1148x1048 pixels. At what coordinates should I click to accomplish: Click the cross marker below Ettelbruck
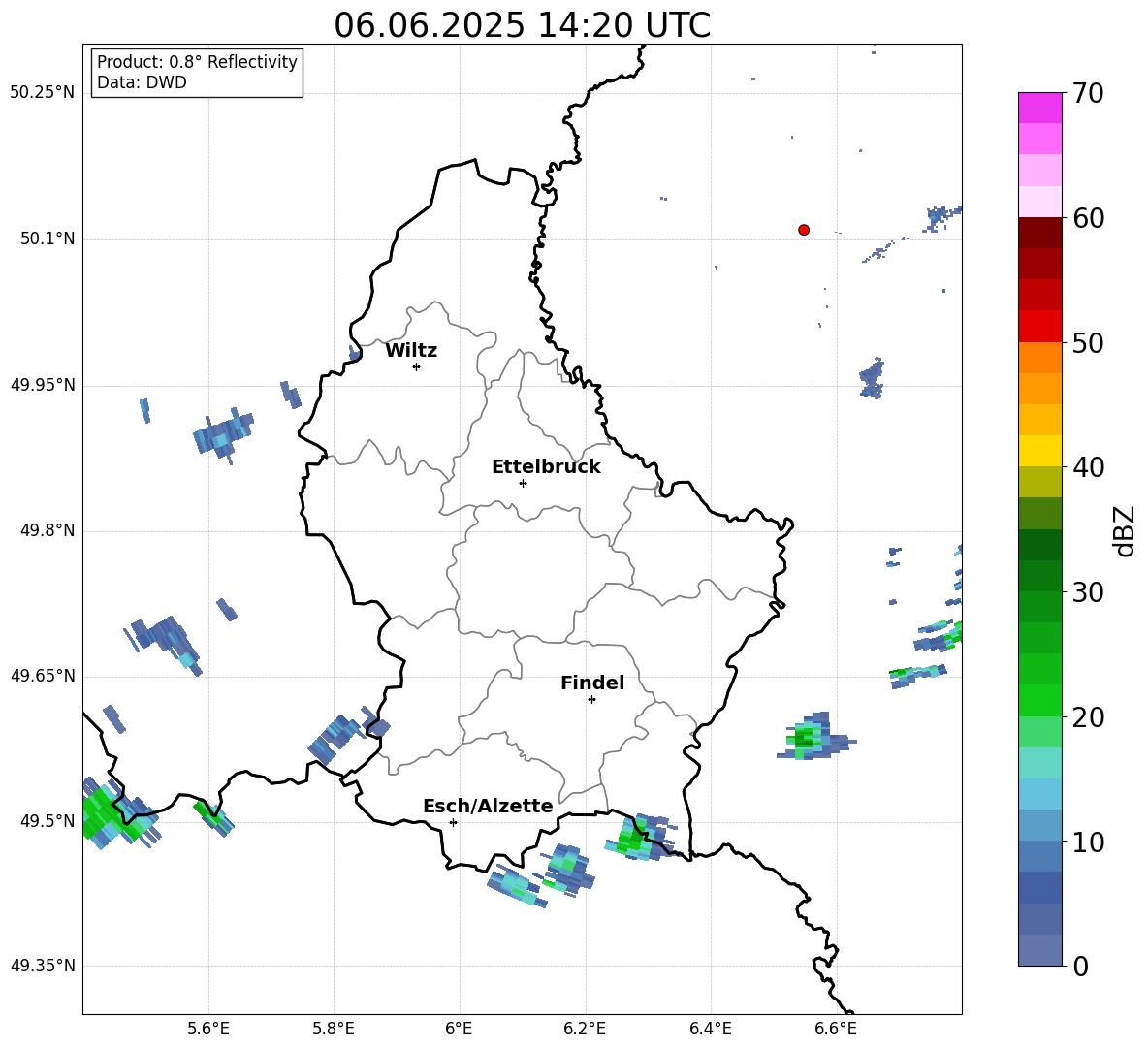[x=523, y=483]
